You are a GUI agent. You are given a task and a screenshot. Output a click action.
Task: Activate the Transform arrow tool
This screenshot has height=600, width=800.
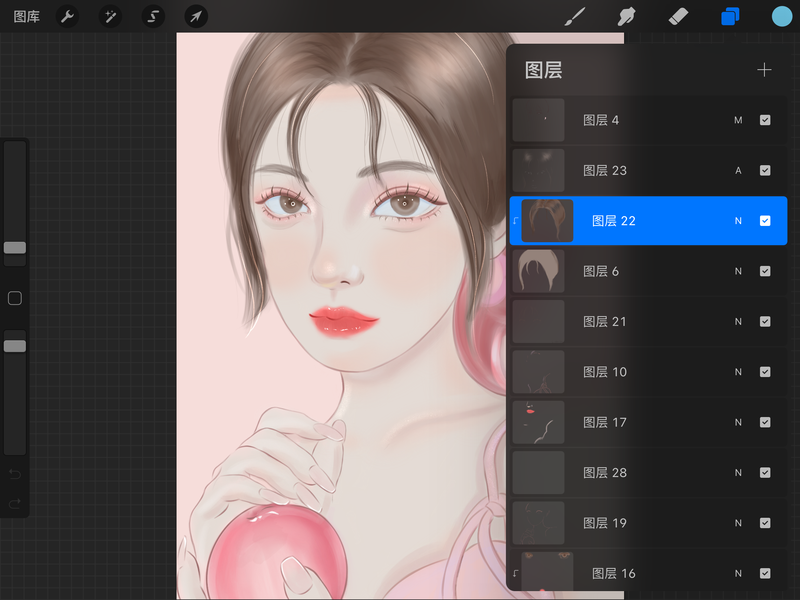point(196,17)
